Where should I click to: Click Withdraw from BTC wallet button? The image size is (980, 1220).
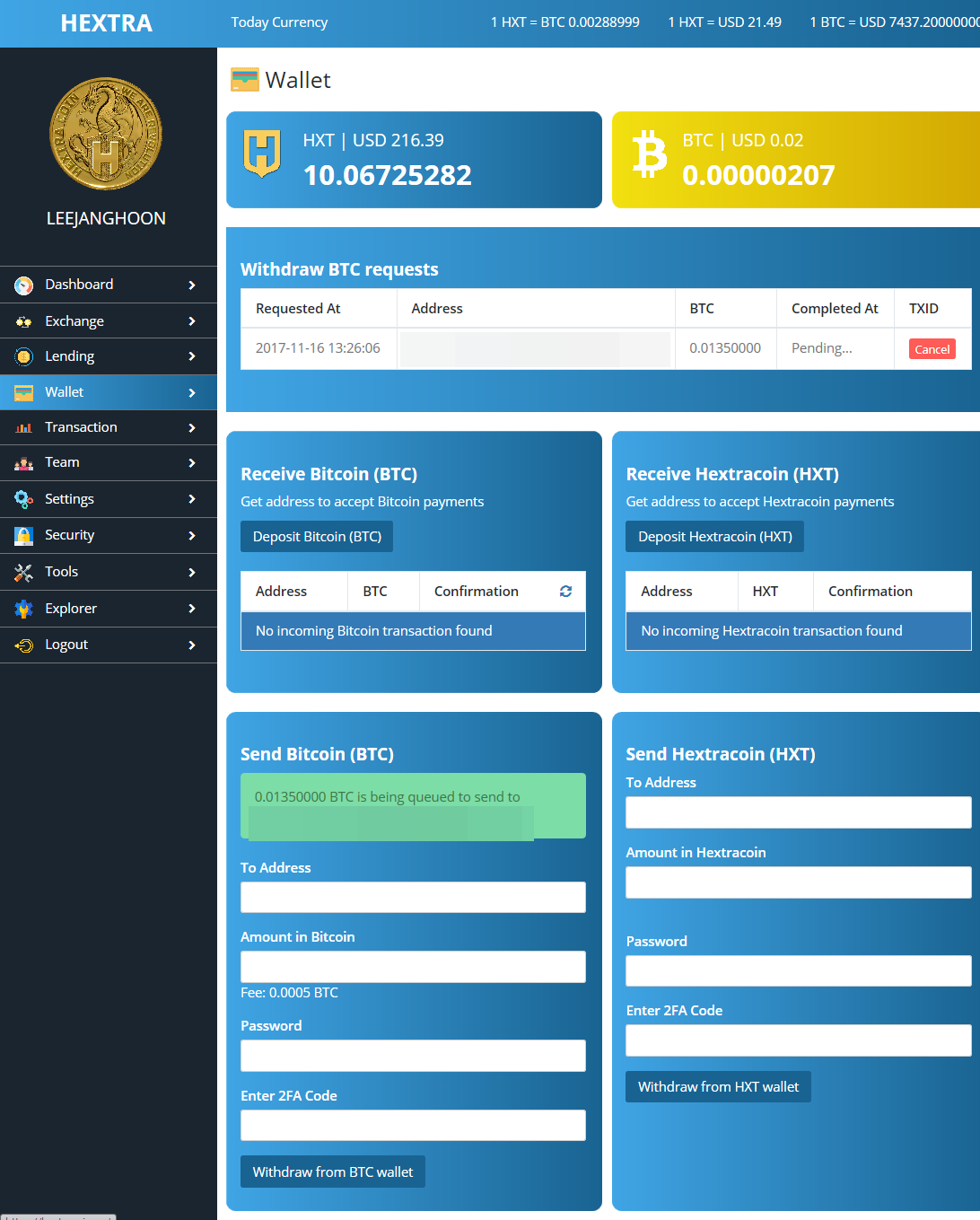coord(333,1172)
